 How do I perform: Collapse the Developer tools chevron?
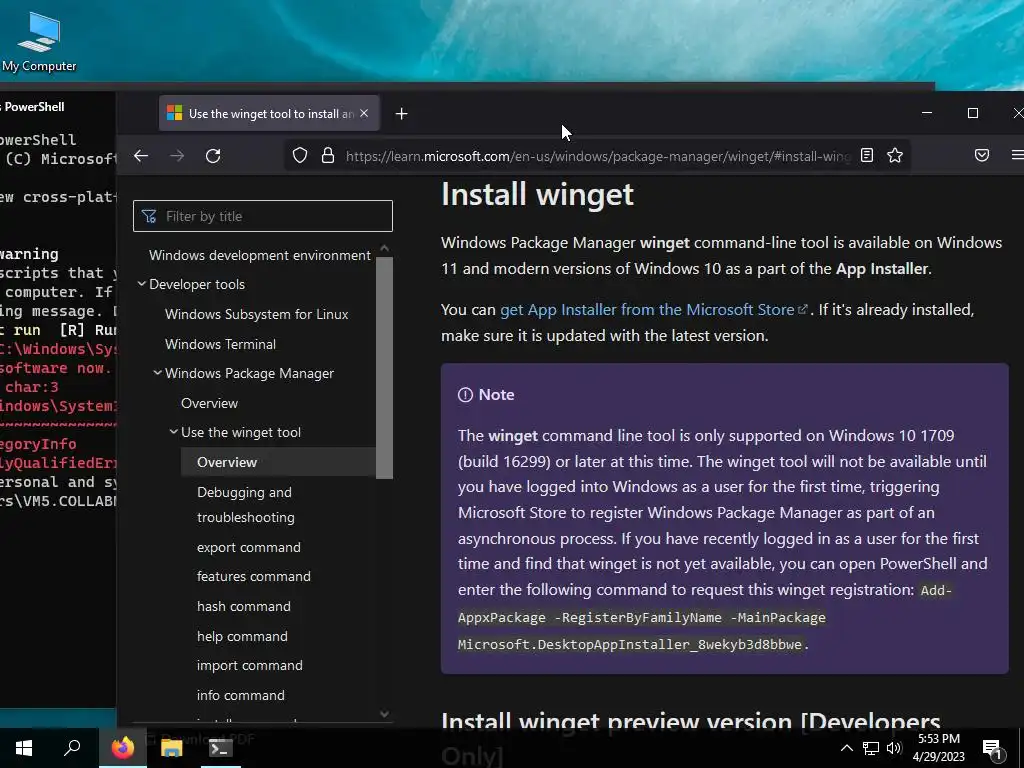pos(141,284)
